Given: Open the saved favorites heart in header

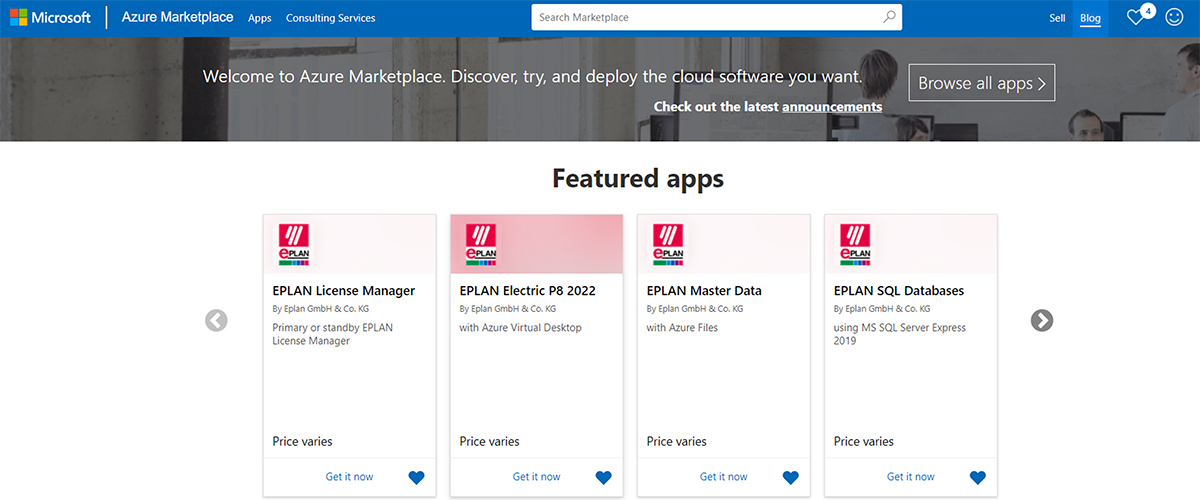Looking at the screenshot, I should coord(1135,18).
